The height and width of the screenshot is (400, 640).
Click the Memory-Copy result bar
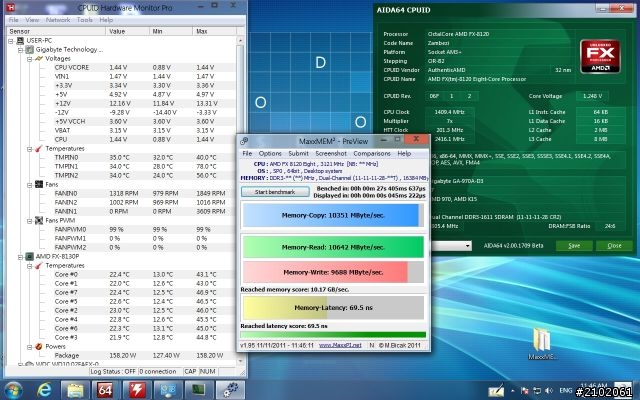coord(333,215)
